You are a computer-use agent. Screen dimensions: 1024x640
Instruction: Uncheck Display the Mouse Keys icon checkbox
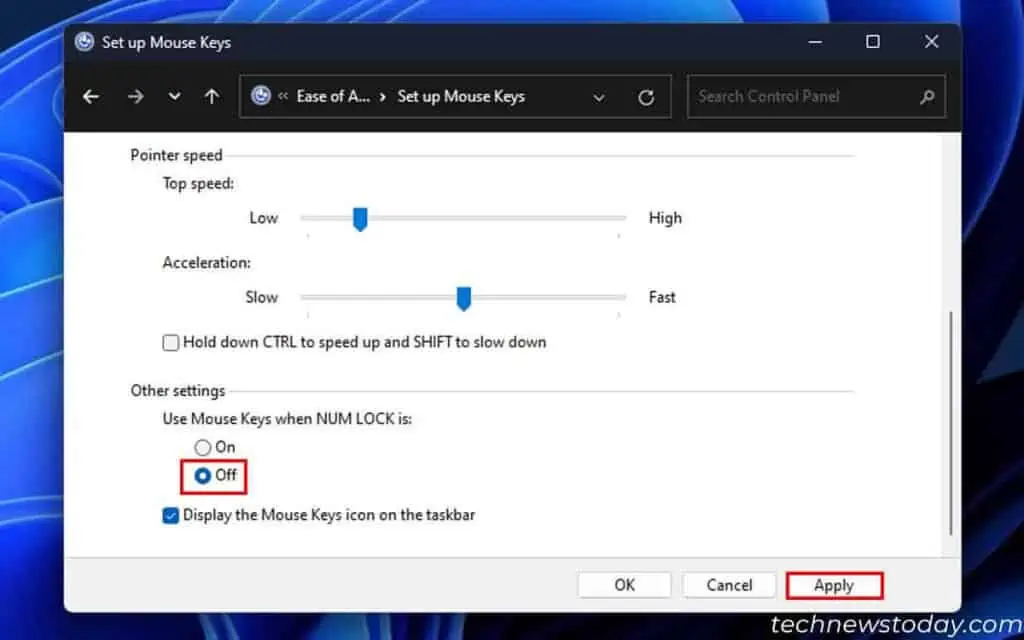pos(170,516)
